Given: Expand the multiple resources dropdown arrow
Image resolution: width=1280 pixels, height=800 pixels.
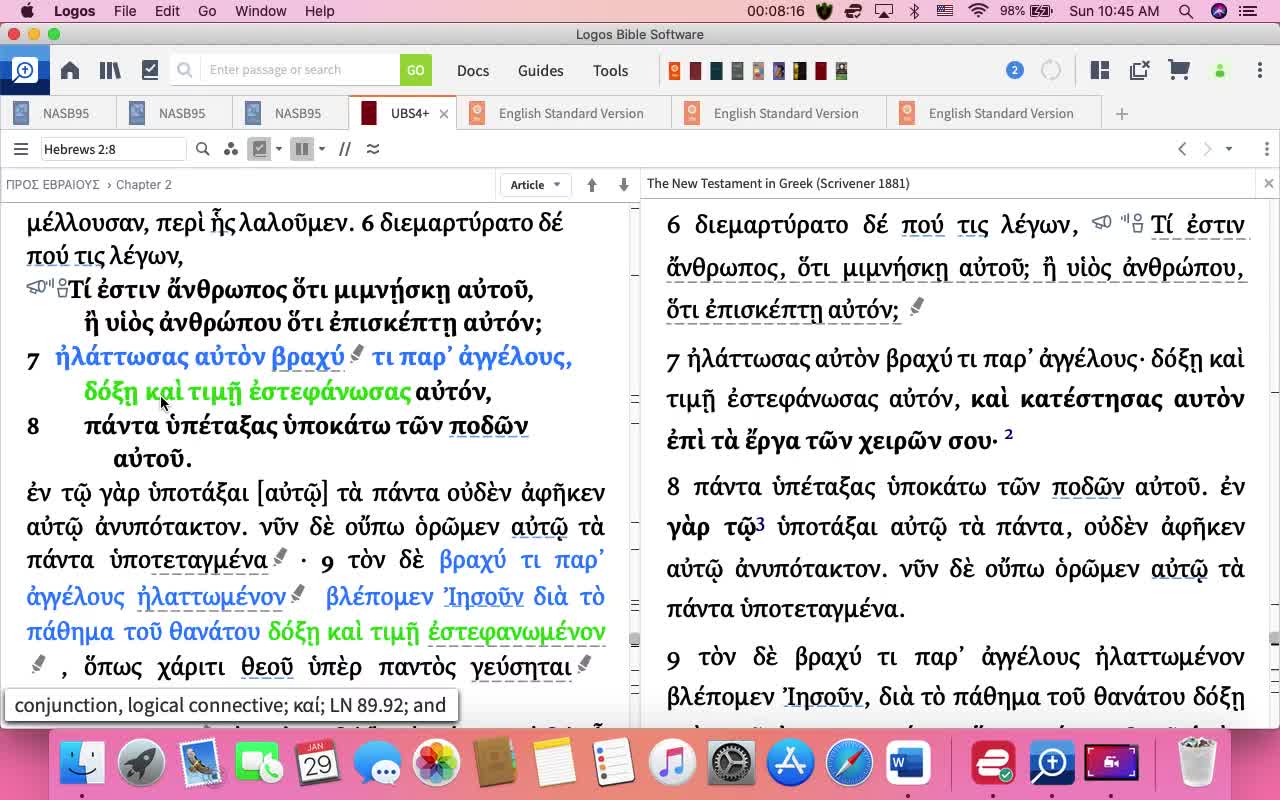Looking at the screenshot, I should point(322,149).
